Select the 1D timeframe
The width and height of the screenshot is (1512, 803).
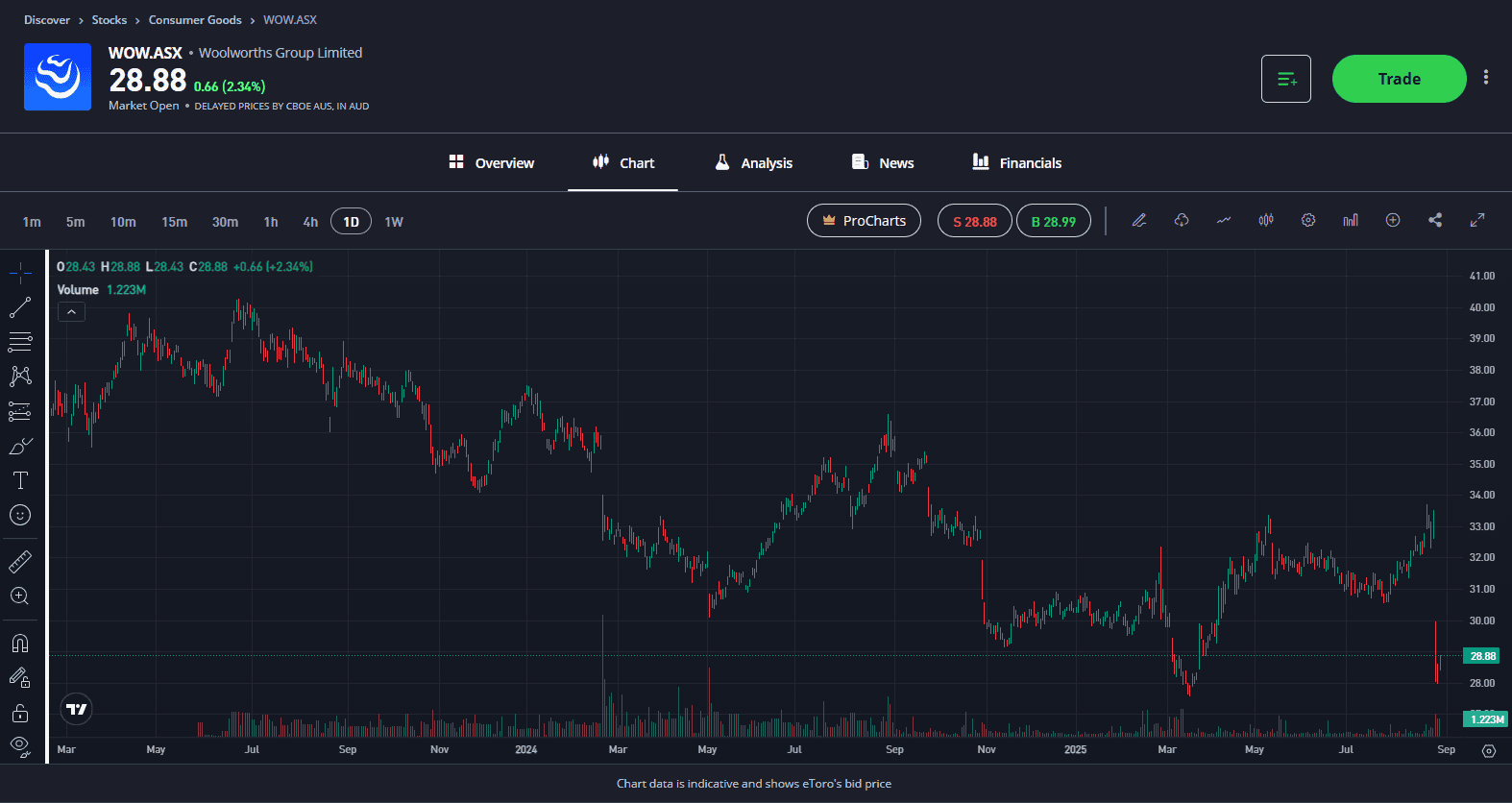coord(351,222)
